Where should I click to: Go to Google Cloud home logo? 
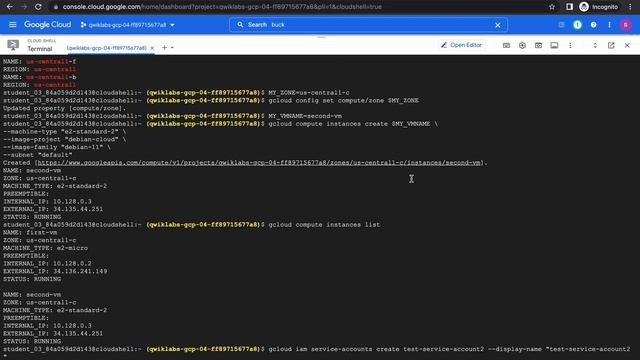pos(47,25)
